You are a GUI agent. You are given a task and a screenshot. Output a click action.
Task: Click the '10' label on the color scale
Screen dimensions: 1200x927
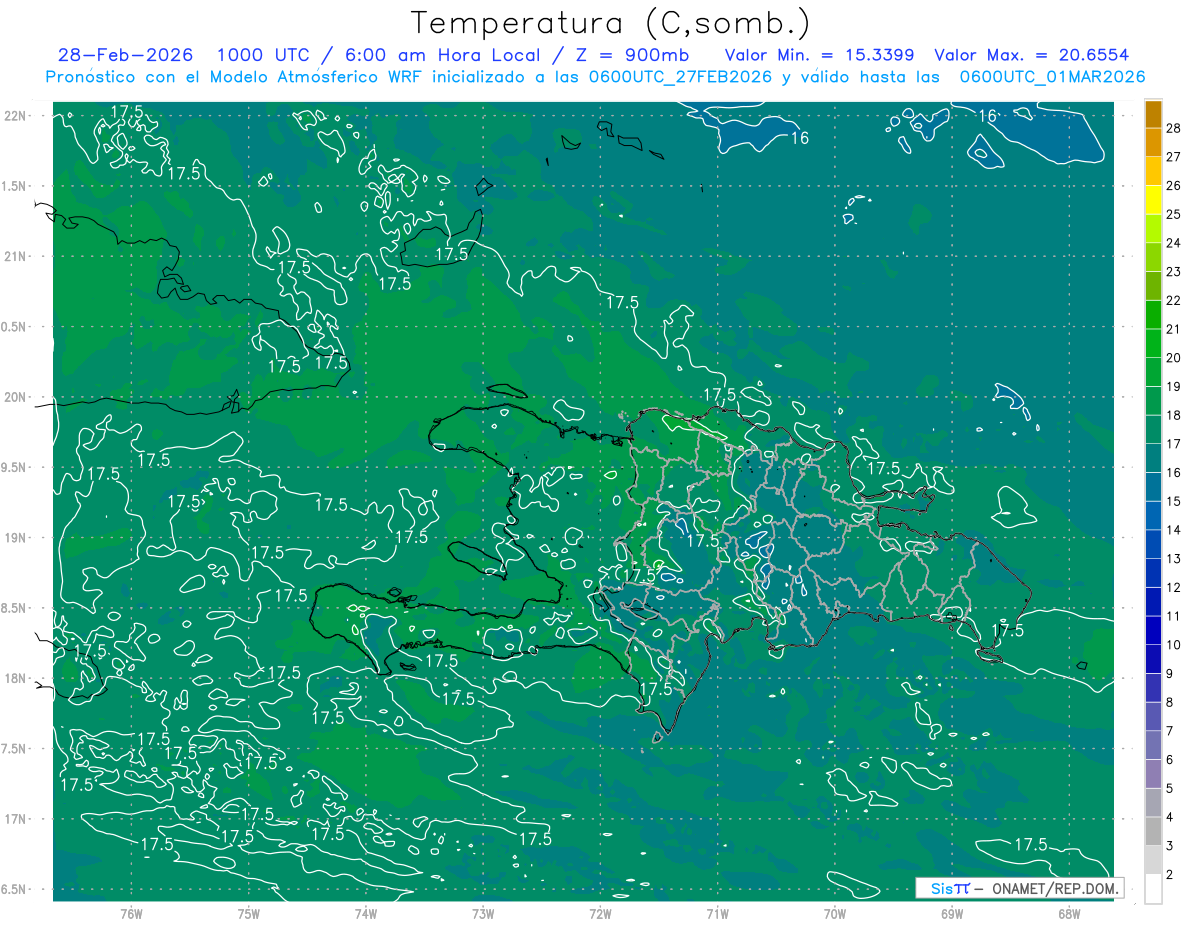pos(1173,645)
